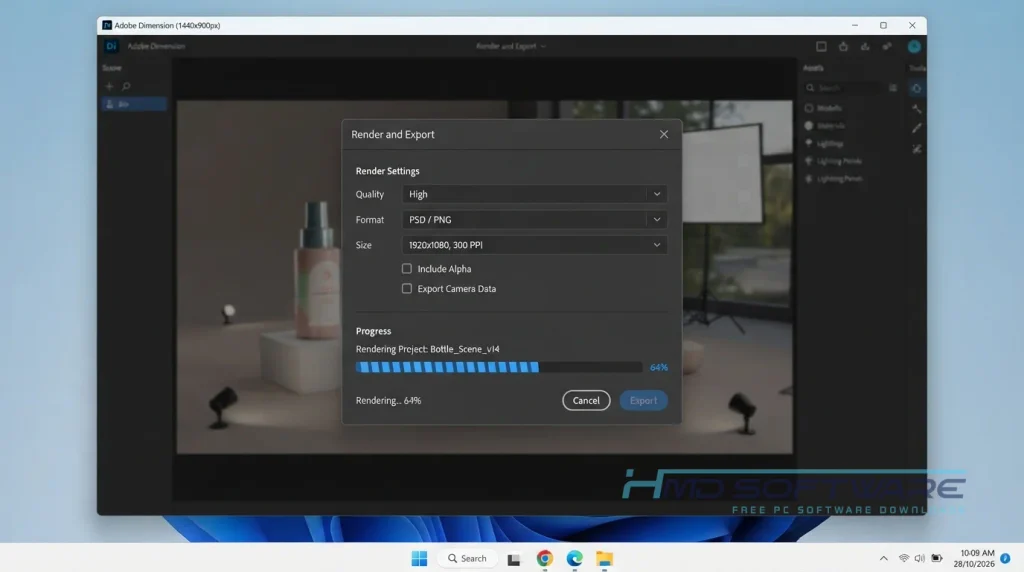Open the Render and Export mode dropdown in header
Image resolution: width=1024 pixels, height=572 pixels.
[x=511, y=46]
